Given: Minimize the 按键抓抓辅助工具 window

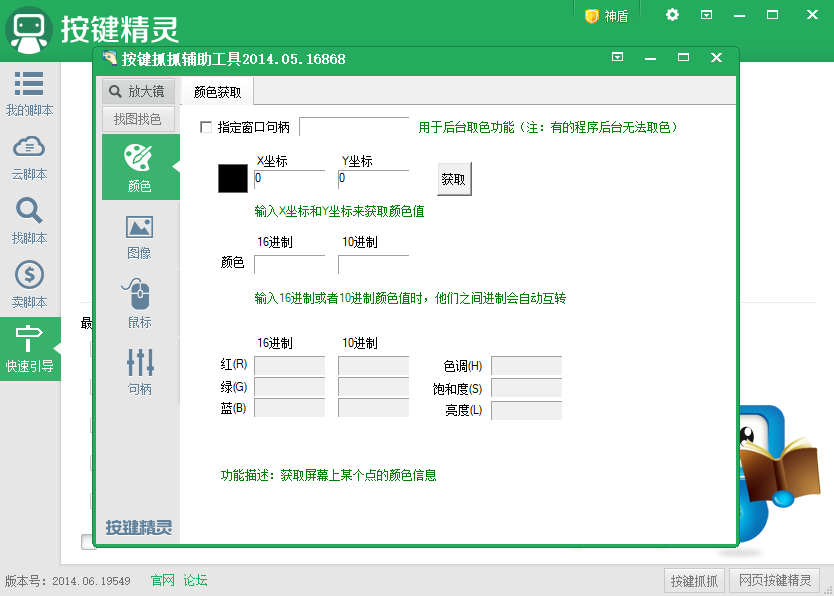Looking at the screenshot, I should click(x=650, y=58).
